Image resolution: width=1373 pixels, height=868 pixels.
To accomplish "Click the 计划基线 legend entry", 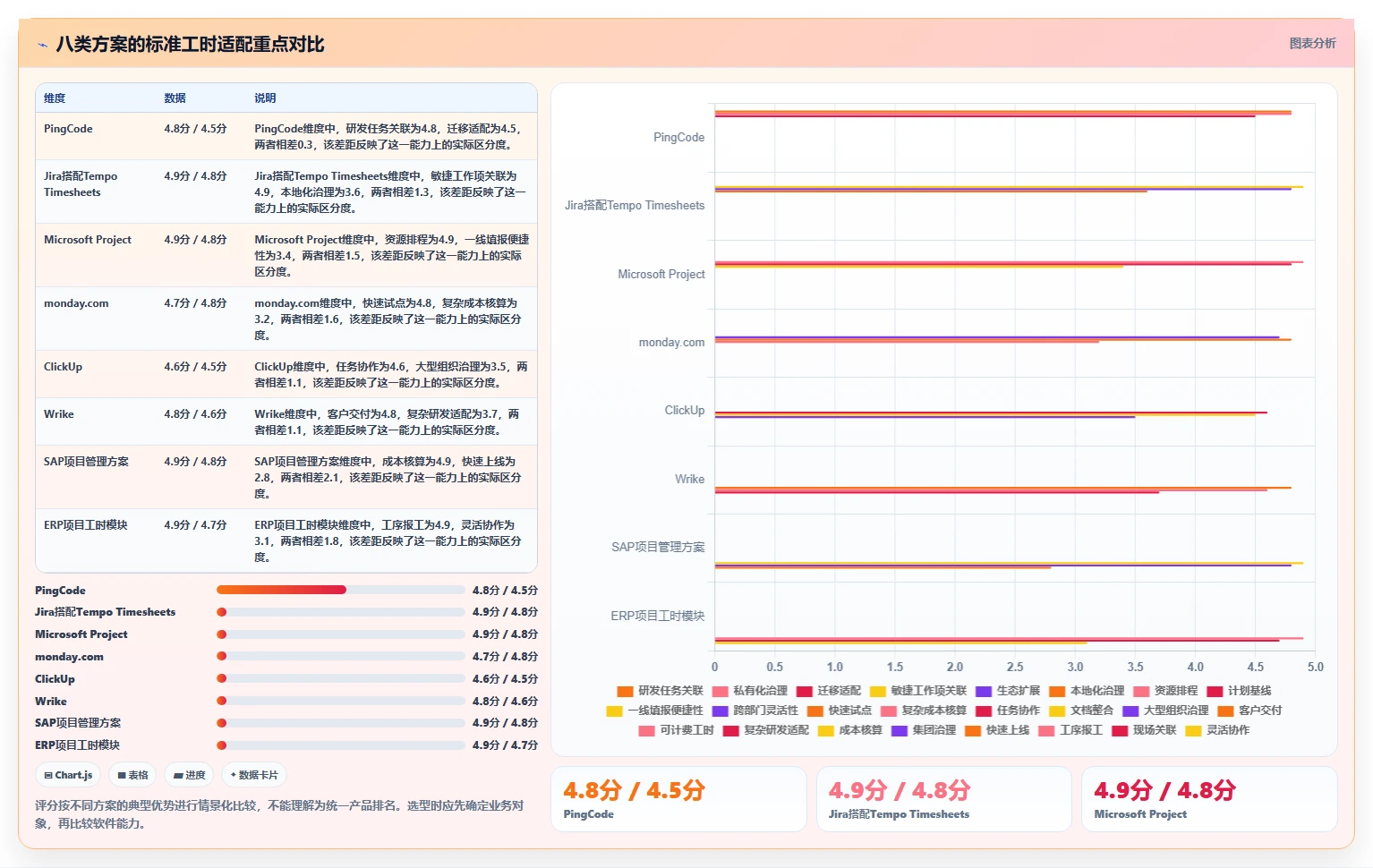I will 1239,691.
